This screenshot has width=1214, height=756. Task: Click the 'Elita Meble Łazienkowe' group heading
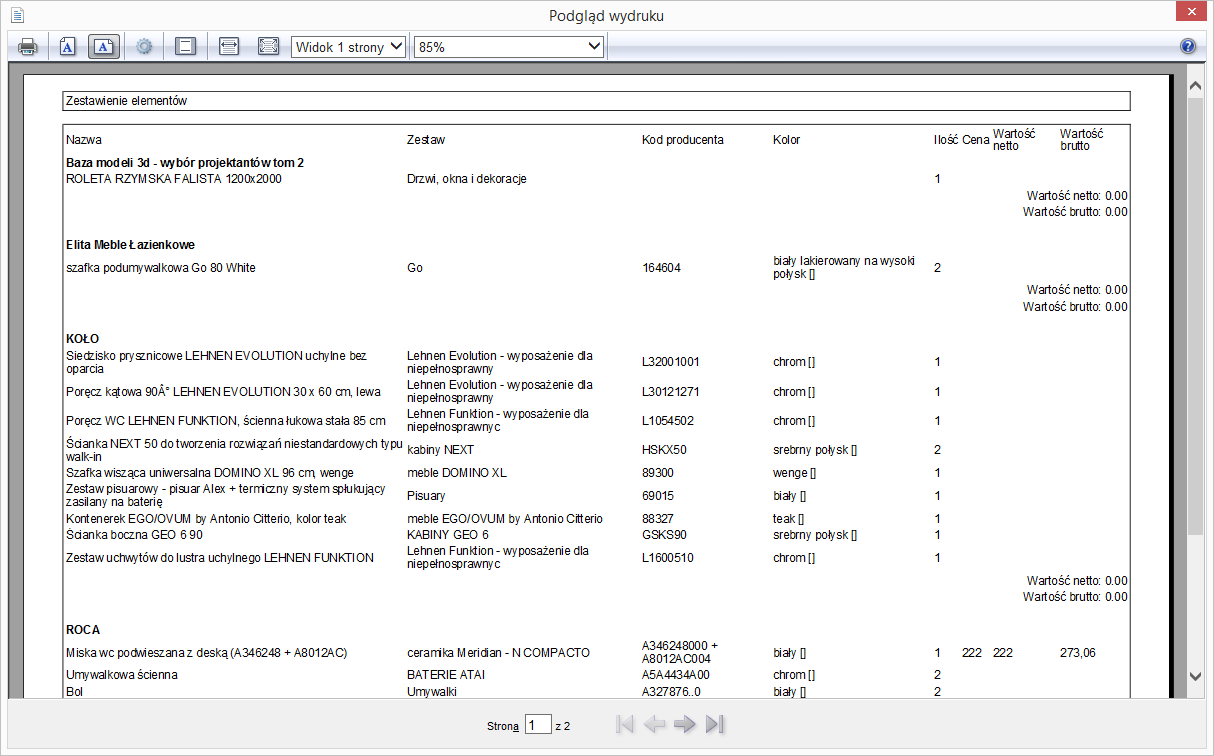pos(130,245)
